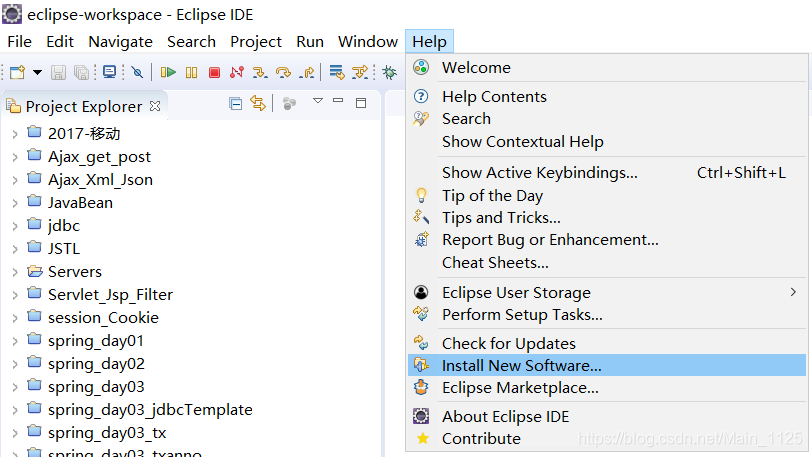812x457 pixels.
Task: Open the File menu
Action: 20,41
